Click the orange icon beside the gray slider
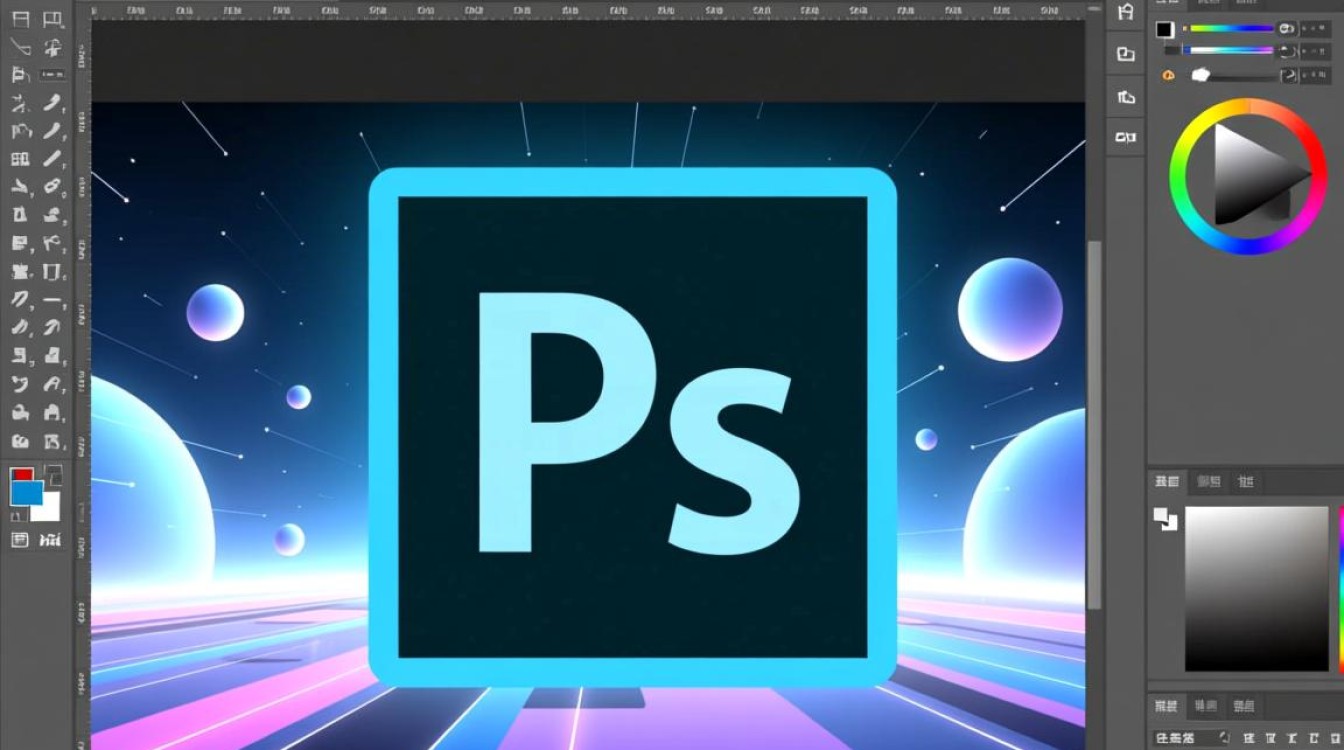This screenshot has height=750, width=1344. coord(1168,75)
